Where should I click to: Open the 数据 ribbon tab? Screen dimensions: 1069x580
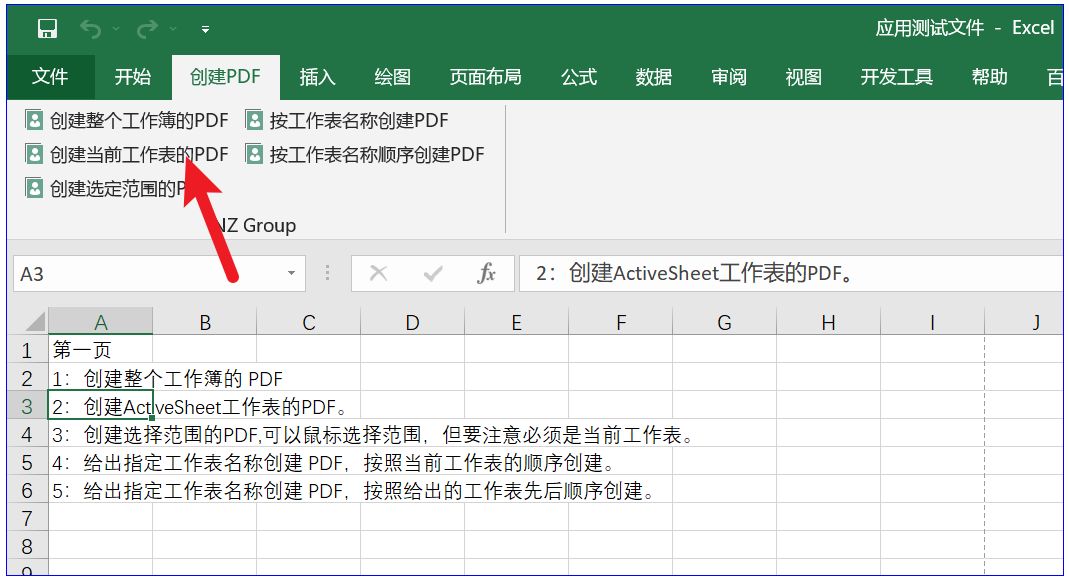pos(653,76)
